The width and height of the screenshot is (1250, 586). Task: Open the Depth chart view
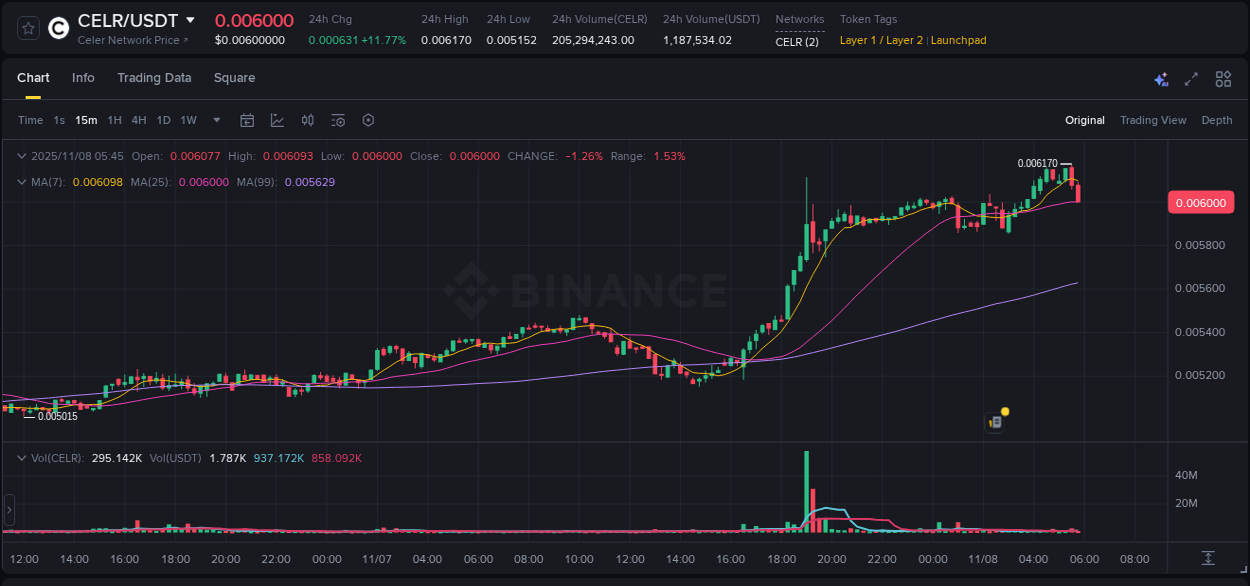point(1217,120)
